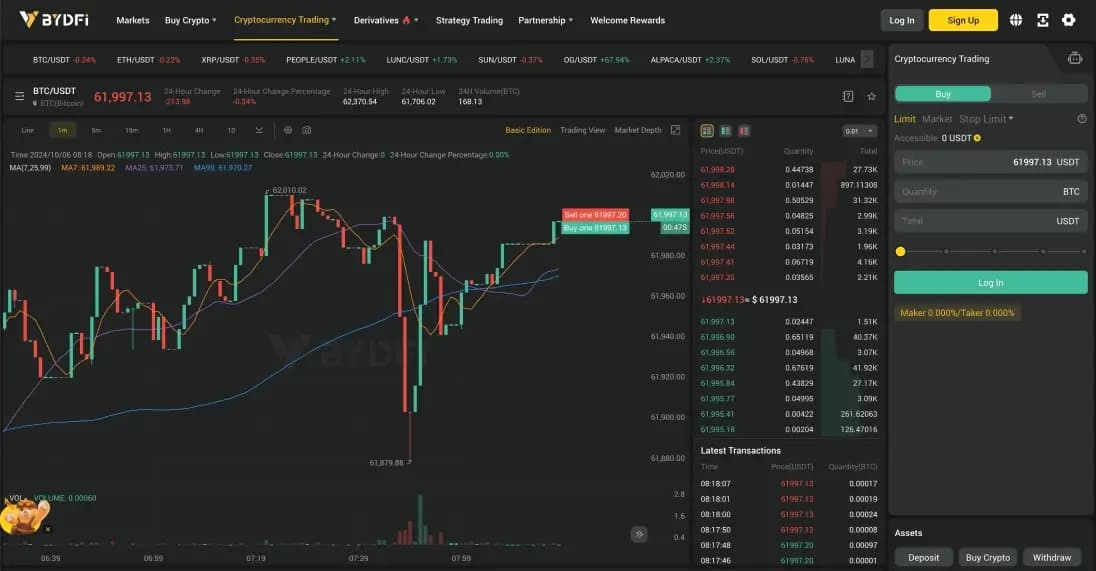Screen dimensions: 1096x571
Task: Open the help guide document icon
Action: [848, 96]
